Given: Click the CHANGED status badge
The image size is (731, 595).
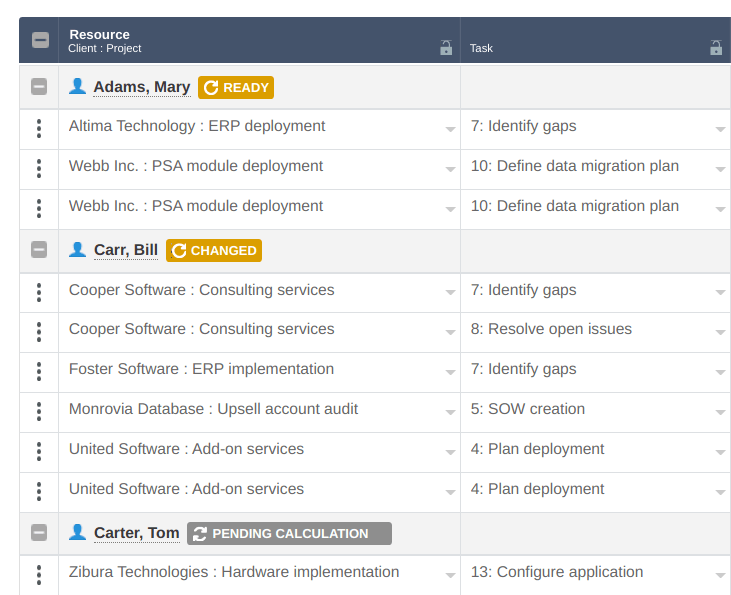Looking at the screenshot, I should (x=214, y=251).
